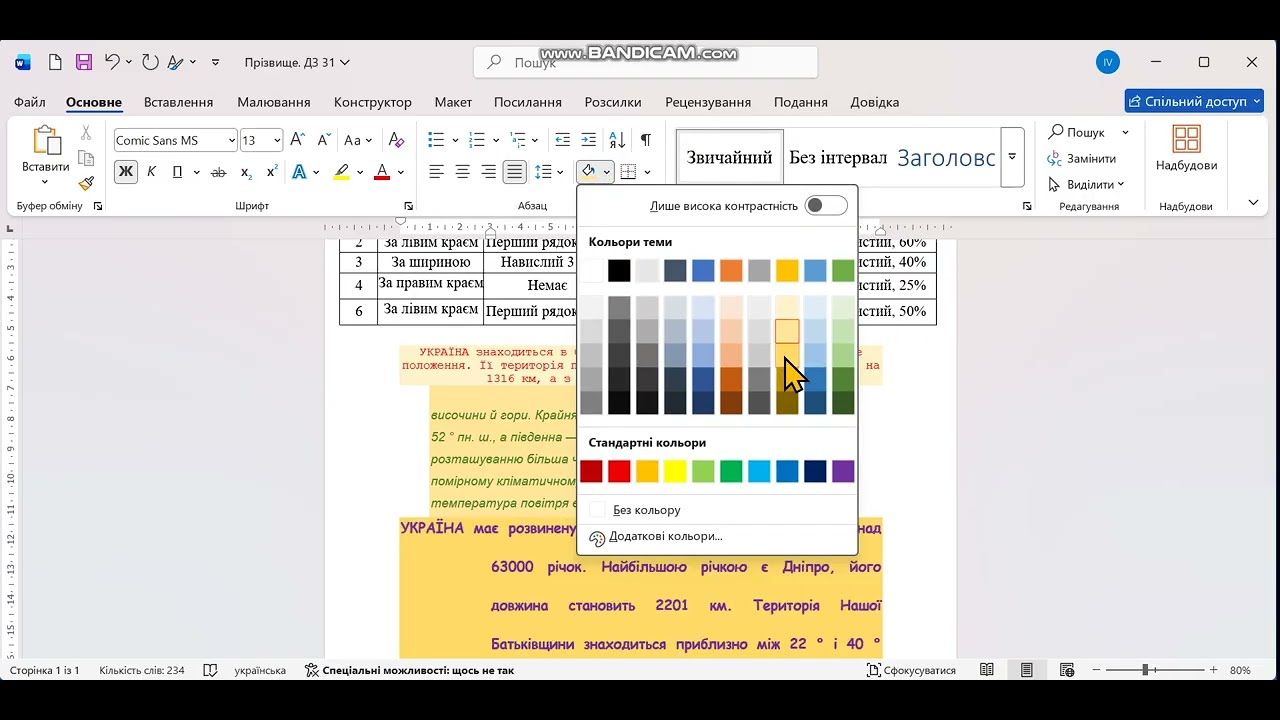Toggle Focus mode (Сфокусуватися)
Image resolution: width=1280 pixels, height=720 pixels.
click(x=911, y=670)
